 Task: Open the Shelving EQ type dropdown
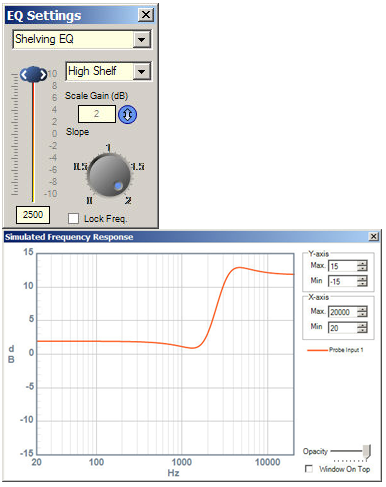tap(141, 39)
